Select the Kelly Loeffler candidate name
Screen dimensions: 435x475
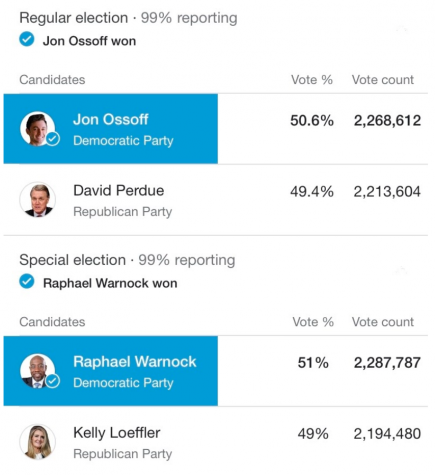117,433
